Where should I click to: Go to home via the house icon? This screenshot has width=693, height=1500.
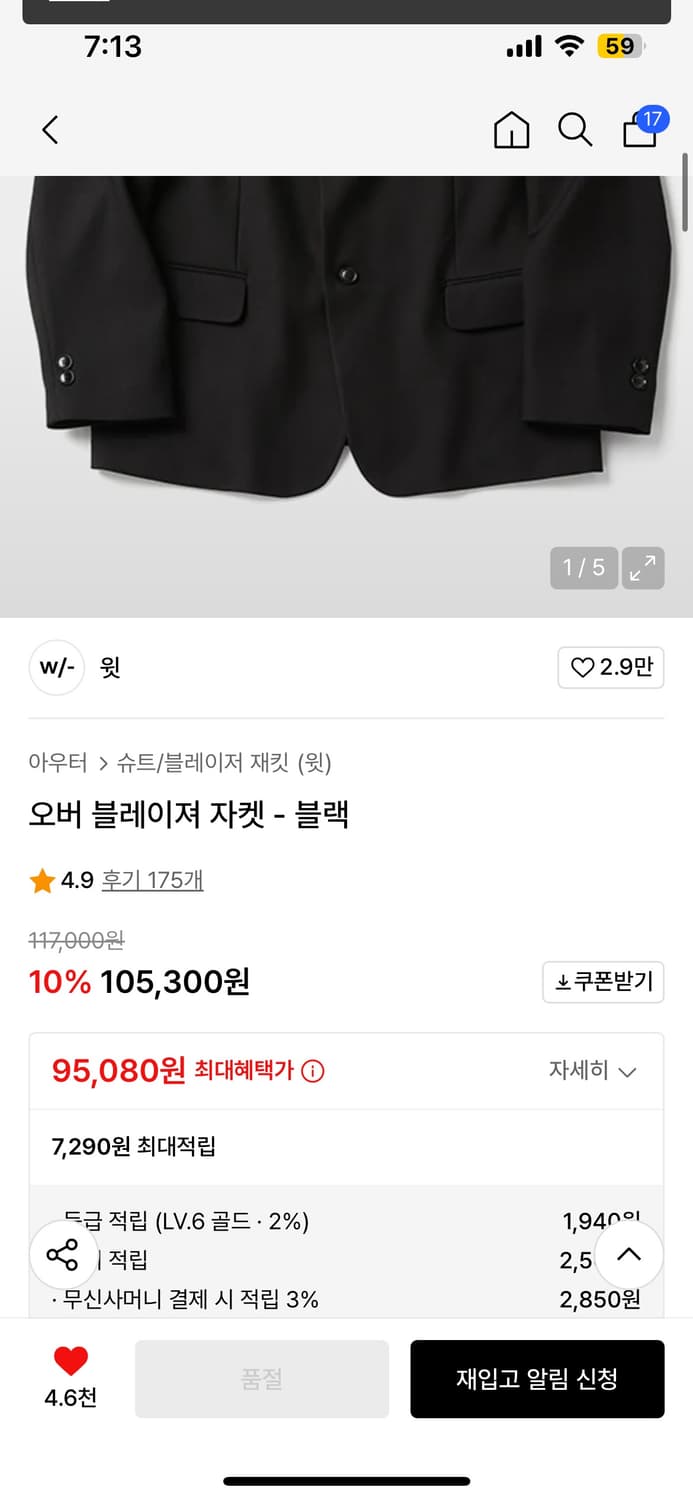pyautogui.click(x=511, y=130)
